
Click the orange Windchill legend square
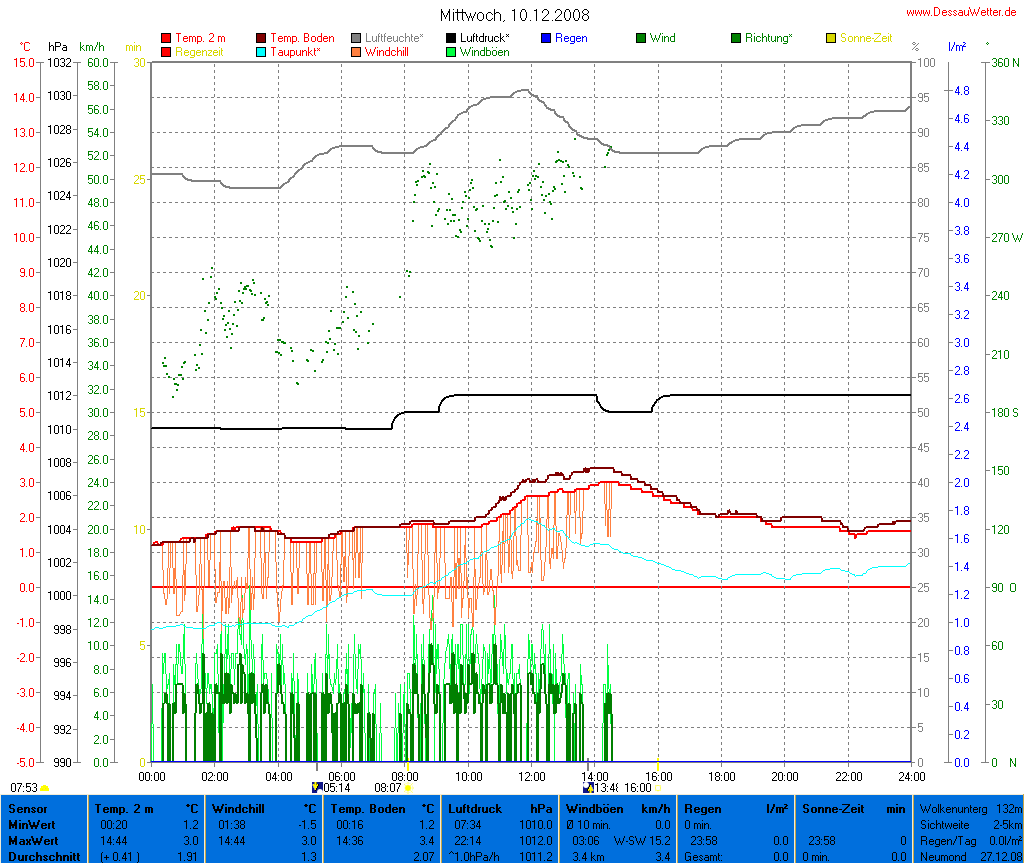357,52
